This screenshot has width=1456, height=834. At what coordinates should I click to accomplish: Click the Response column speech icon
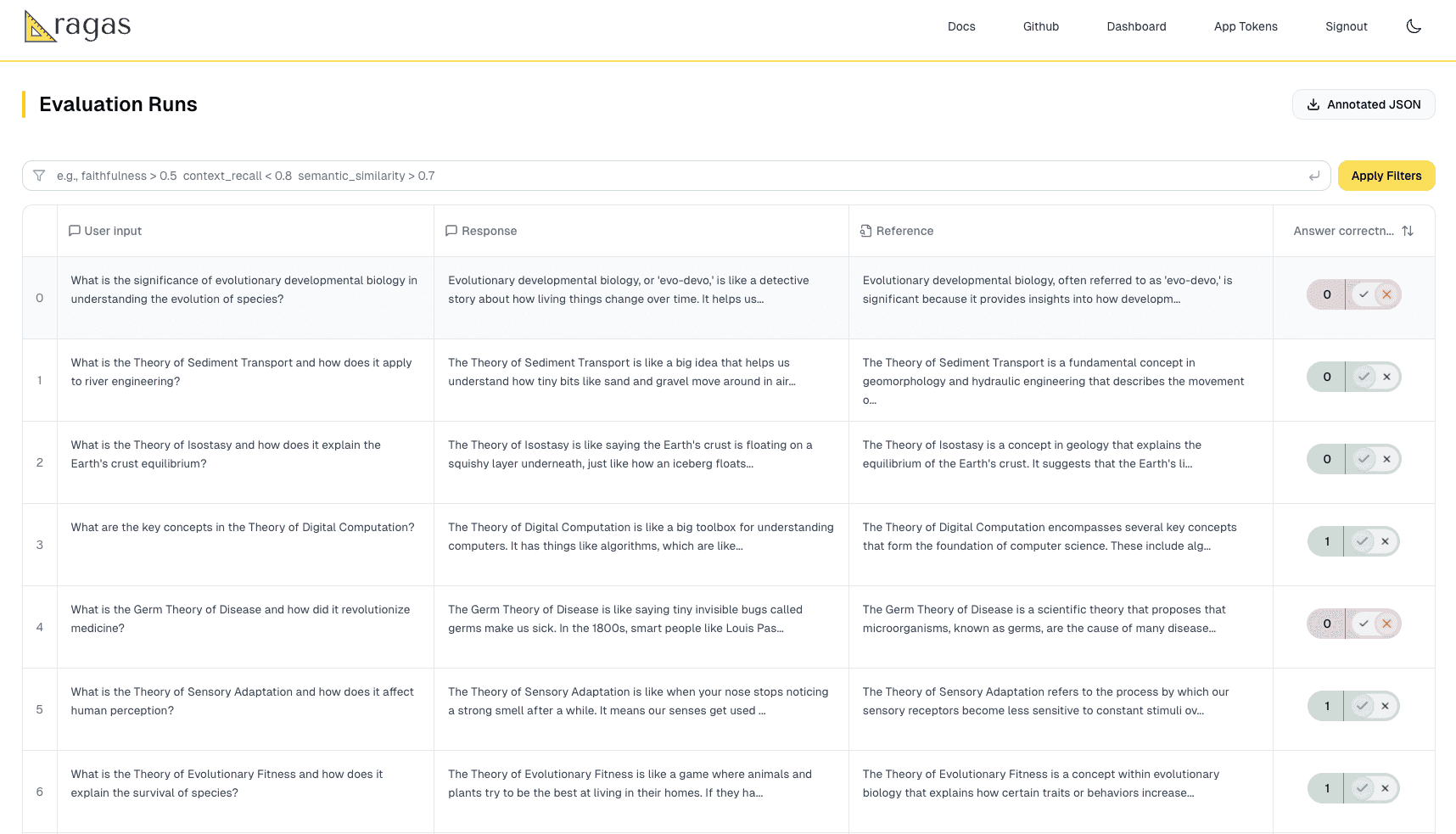pyautogui.click(x=451, y=231)
